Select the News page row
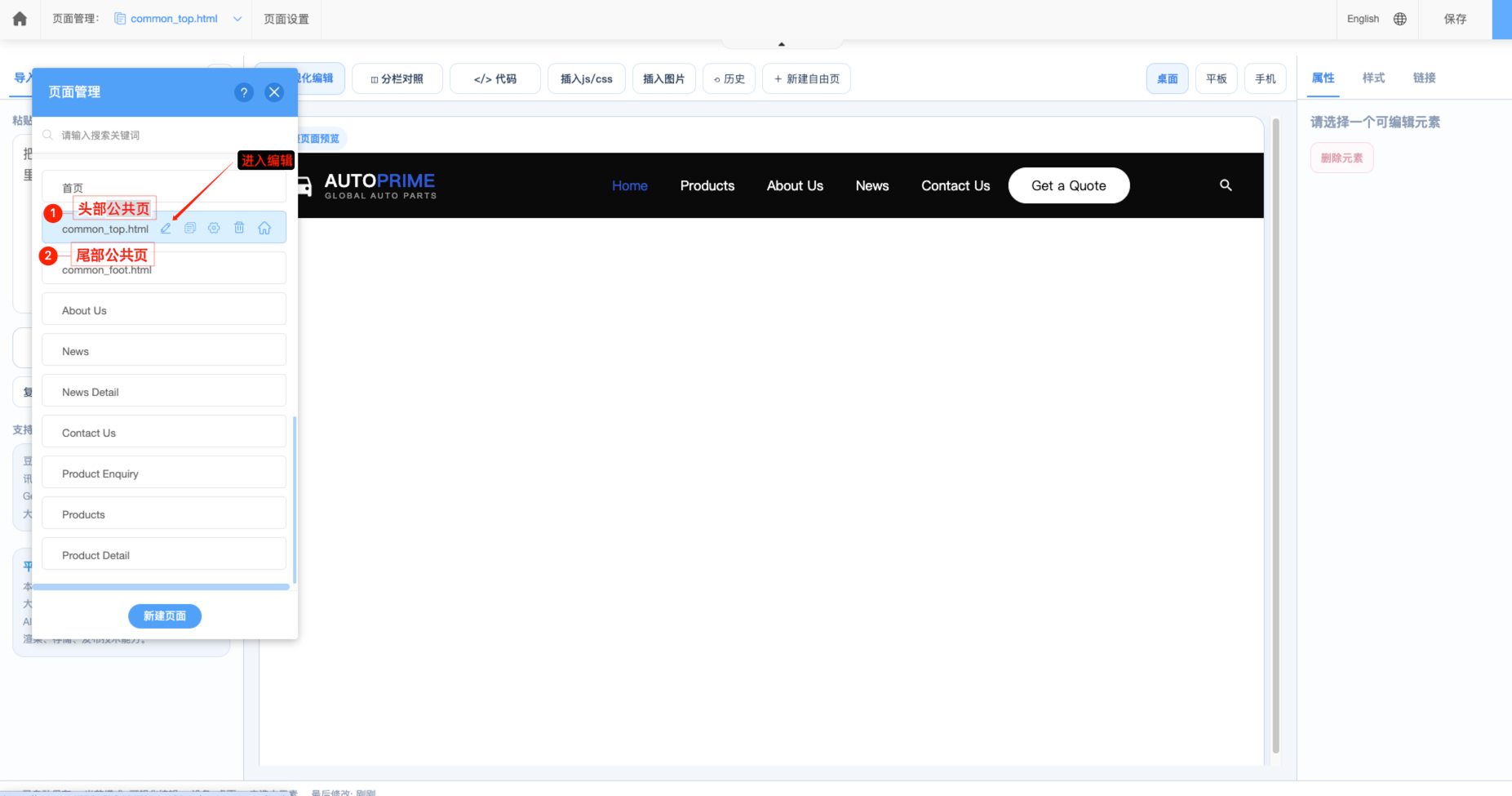Viewport: 1512px width, 796px height. coord(164,350)
